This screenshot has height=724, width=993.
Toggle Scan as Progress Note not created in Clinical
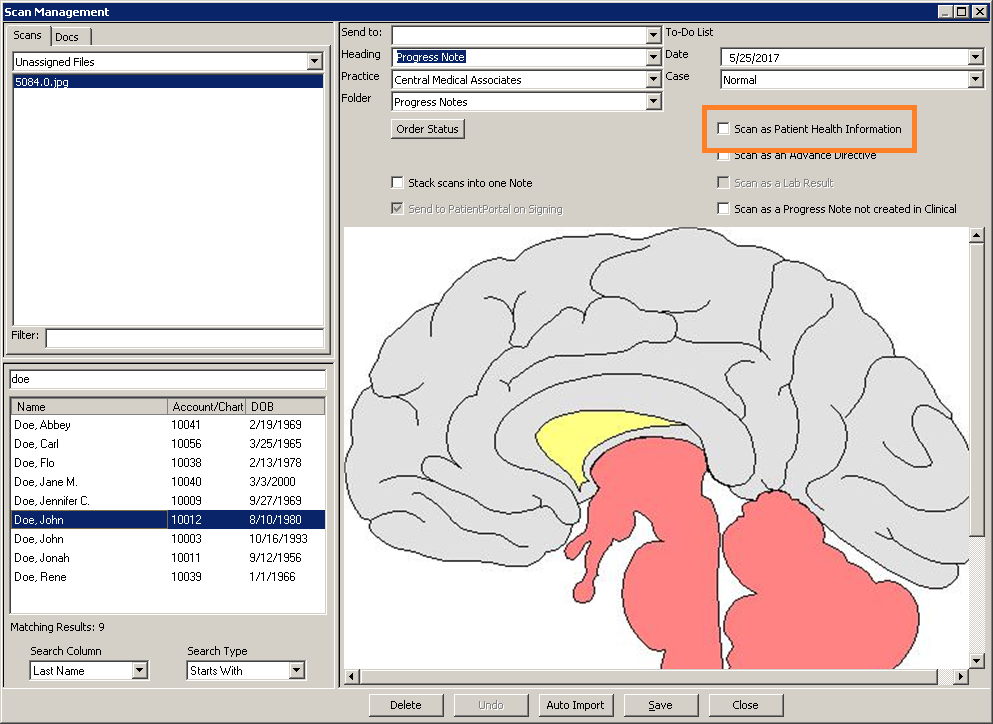(x=724, y=209)
